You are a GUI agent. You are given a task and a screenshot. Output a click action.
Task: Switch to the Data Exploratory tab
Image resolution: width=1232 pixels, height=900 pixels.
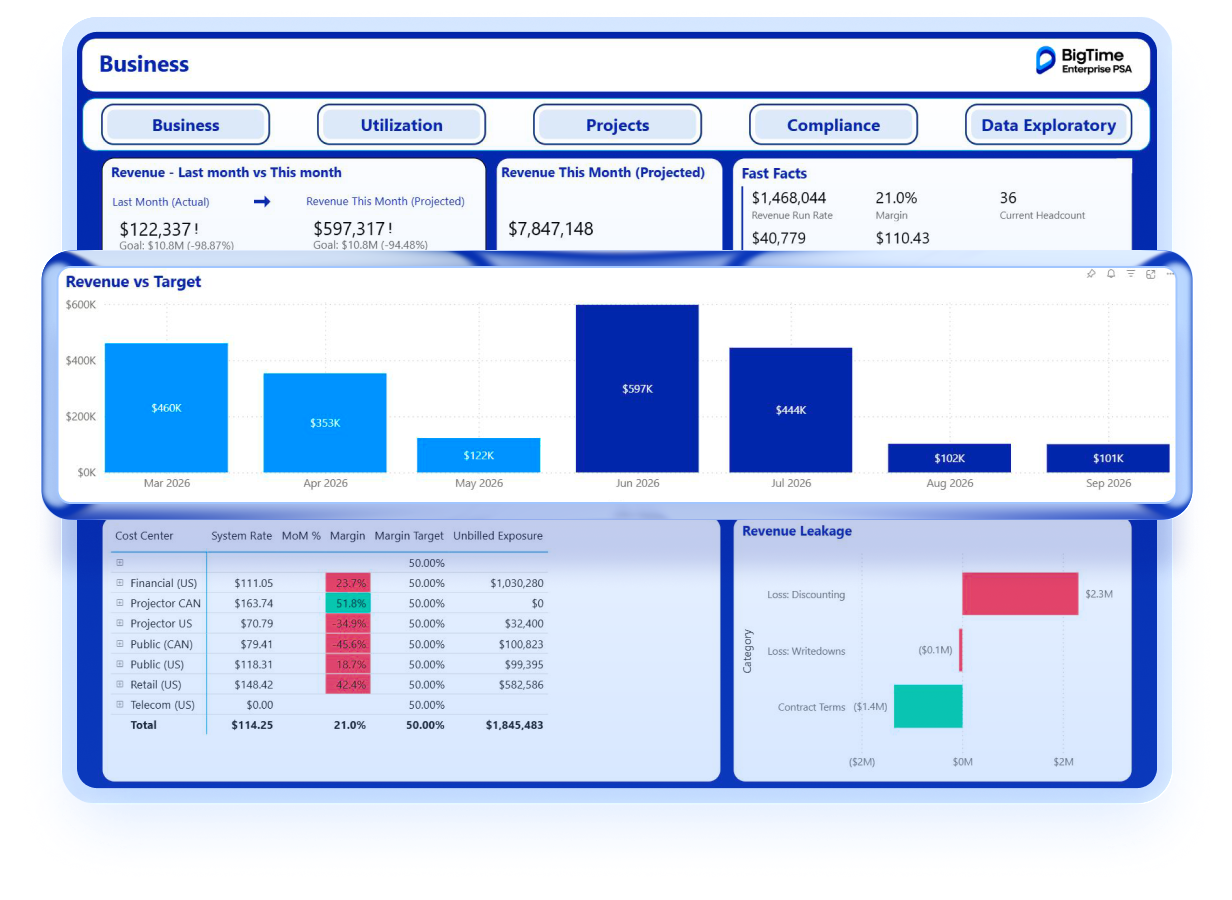coord(1049,125)
